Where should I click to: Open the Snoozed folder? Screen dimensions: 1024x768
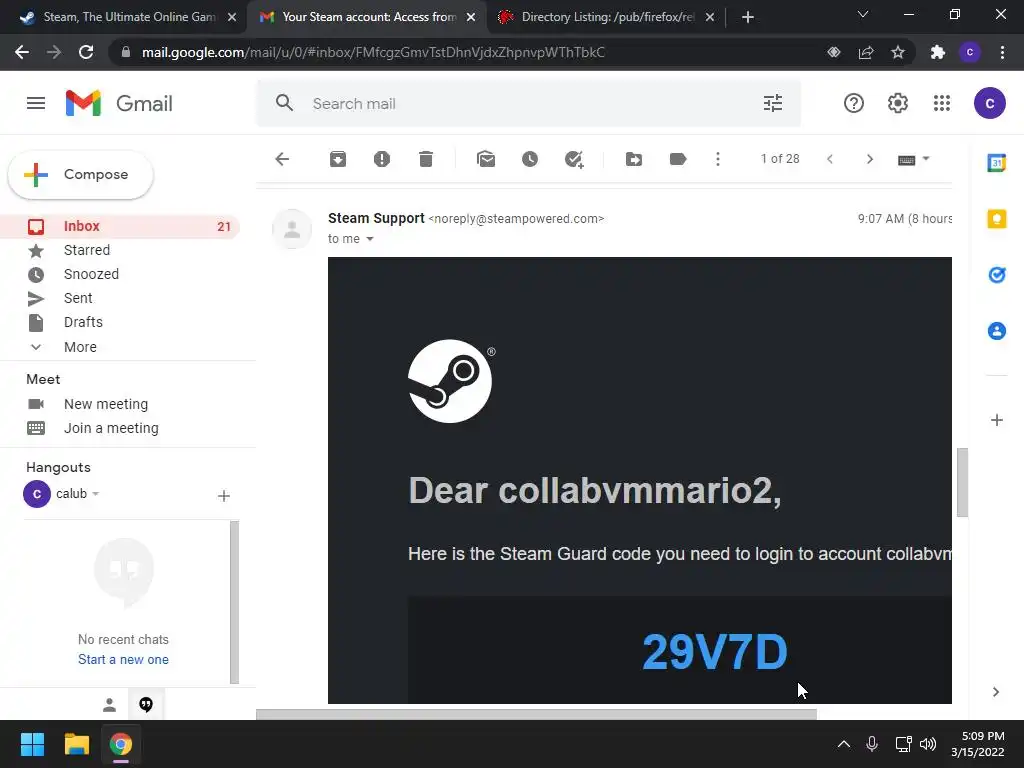click(x=91, y=274)
